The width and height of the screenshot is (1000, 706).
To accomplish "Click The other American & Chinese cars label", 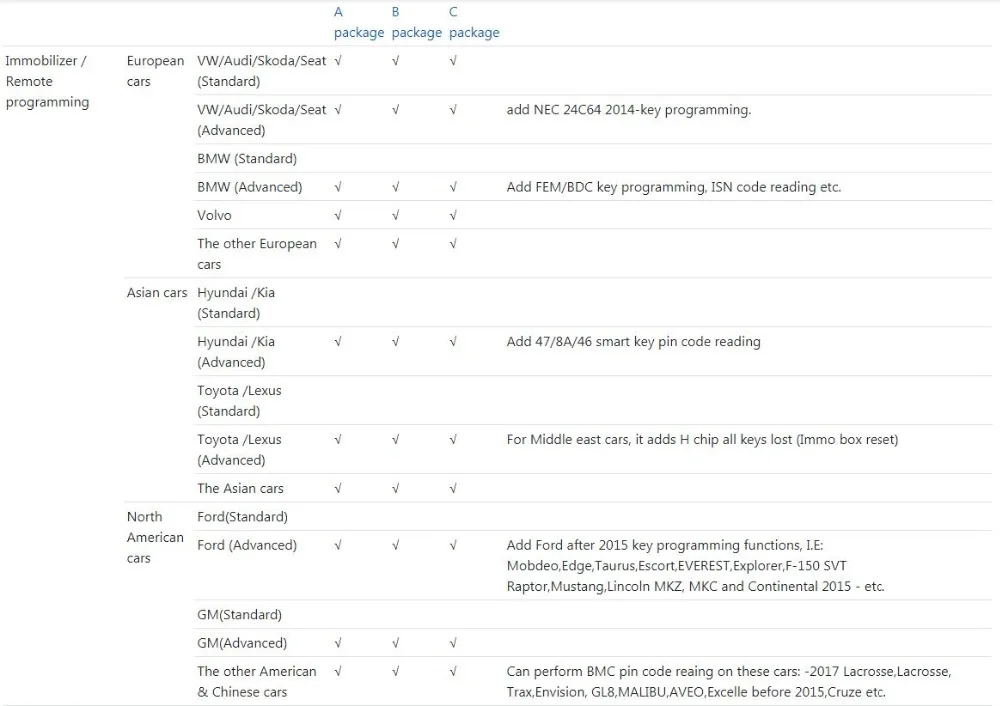I will 257,682.
